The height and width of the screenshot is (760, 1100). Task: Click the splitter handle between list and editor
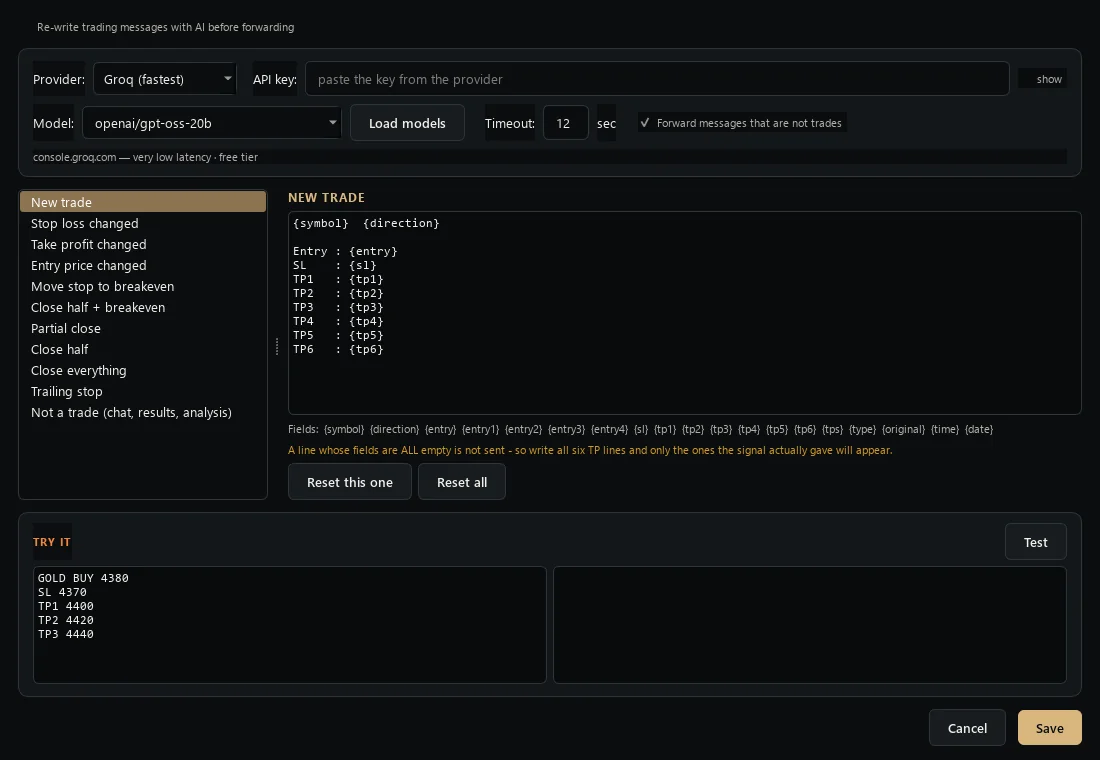pos(277,346)
